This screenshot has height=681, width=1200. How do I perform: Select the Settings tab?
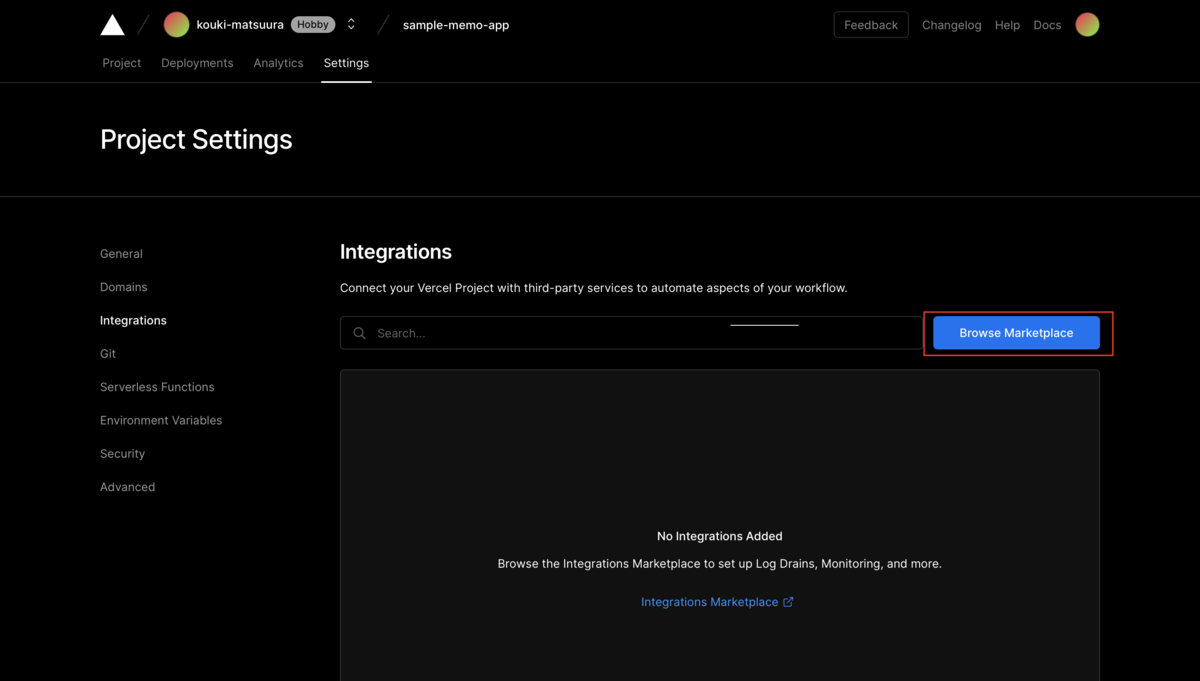346,63
